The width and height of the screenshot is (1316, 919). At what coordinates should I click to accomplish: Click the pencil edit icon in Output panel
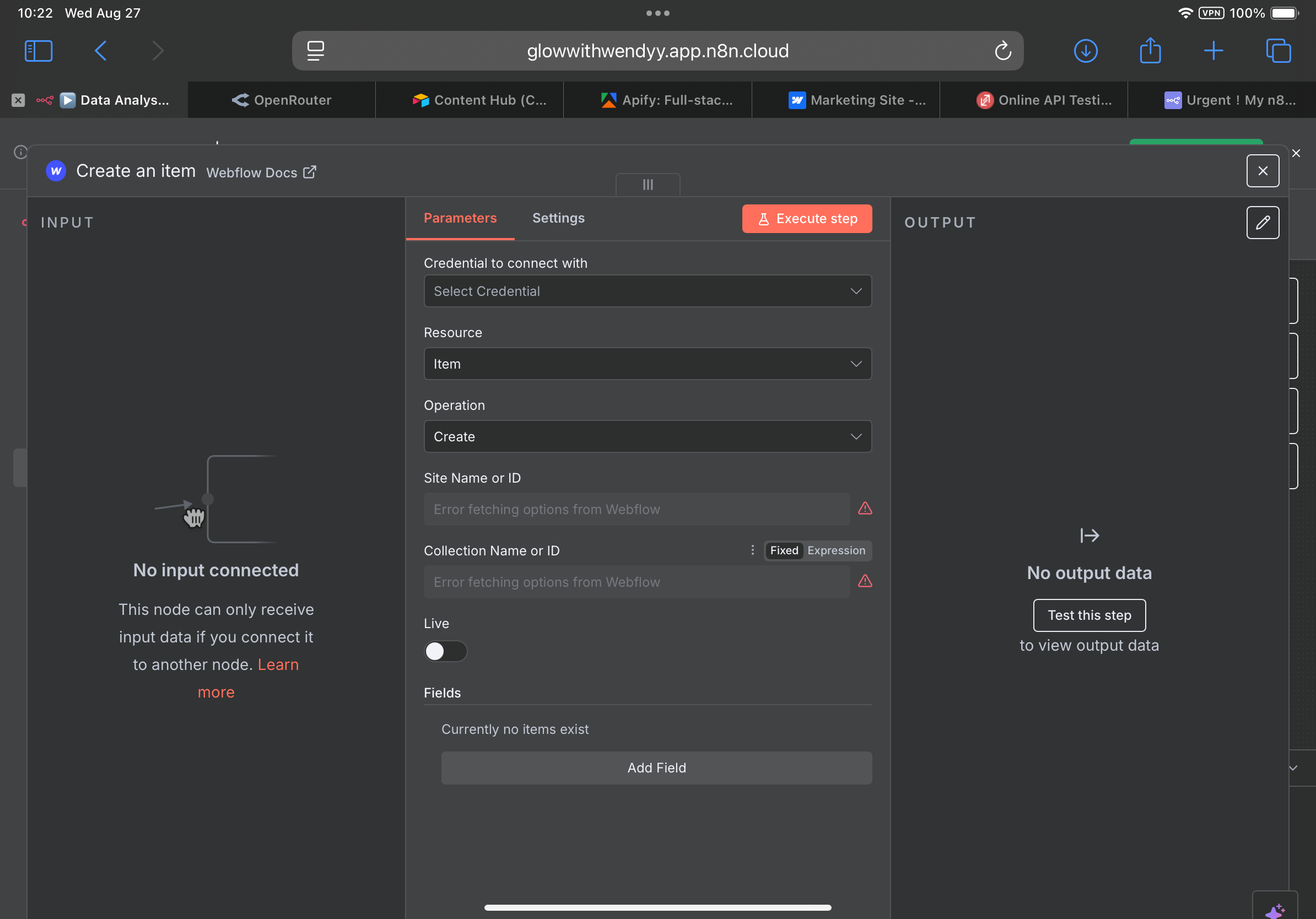pos(1262,222)
